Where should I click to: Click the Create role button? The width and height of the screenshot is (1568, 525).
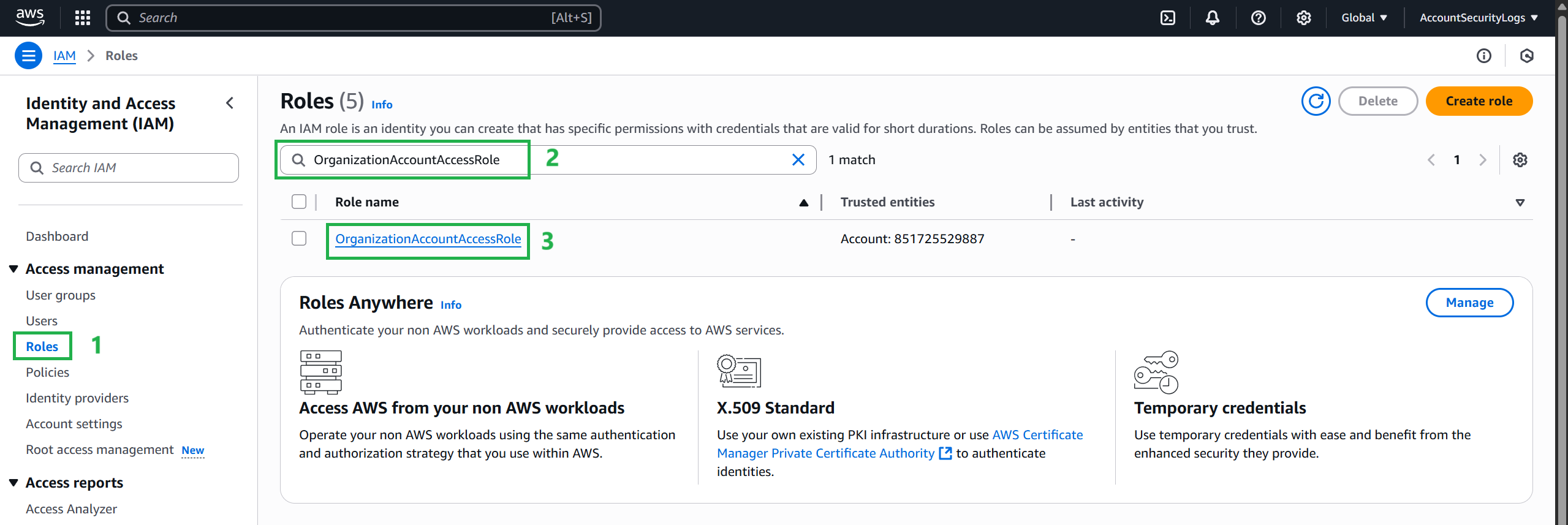[1479, 101]
